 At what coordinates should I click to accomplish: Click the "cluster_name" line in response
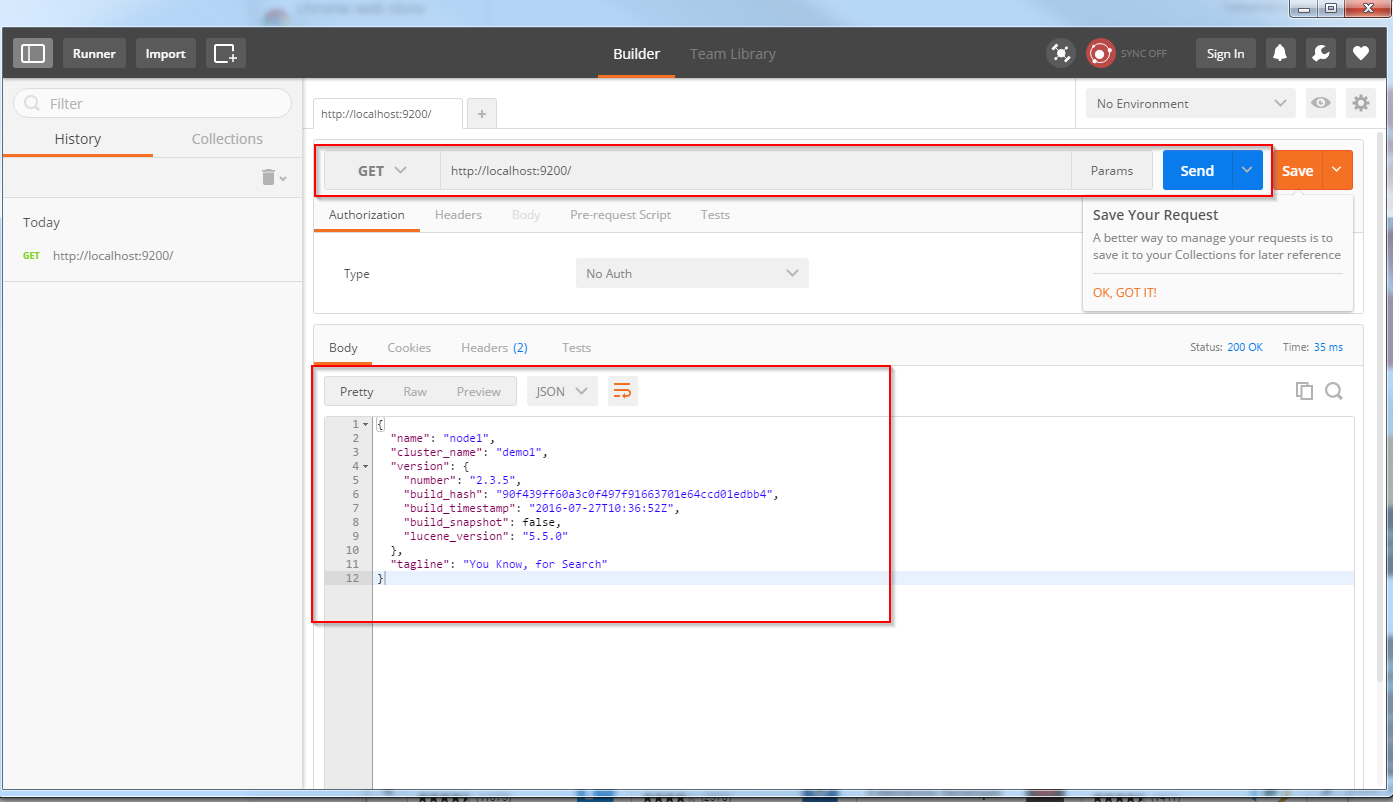468,452
